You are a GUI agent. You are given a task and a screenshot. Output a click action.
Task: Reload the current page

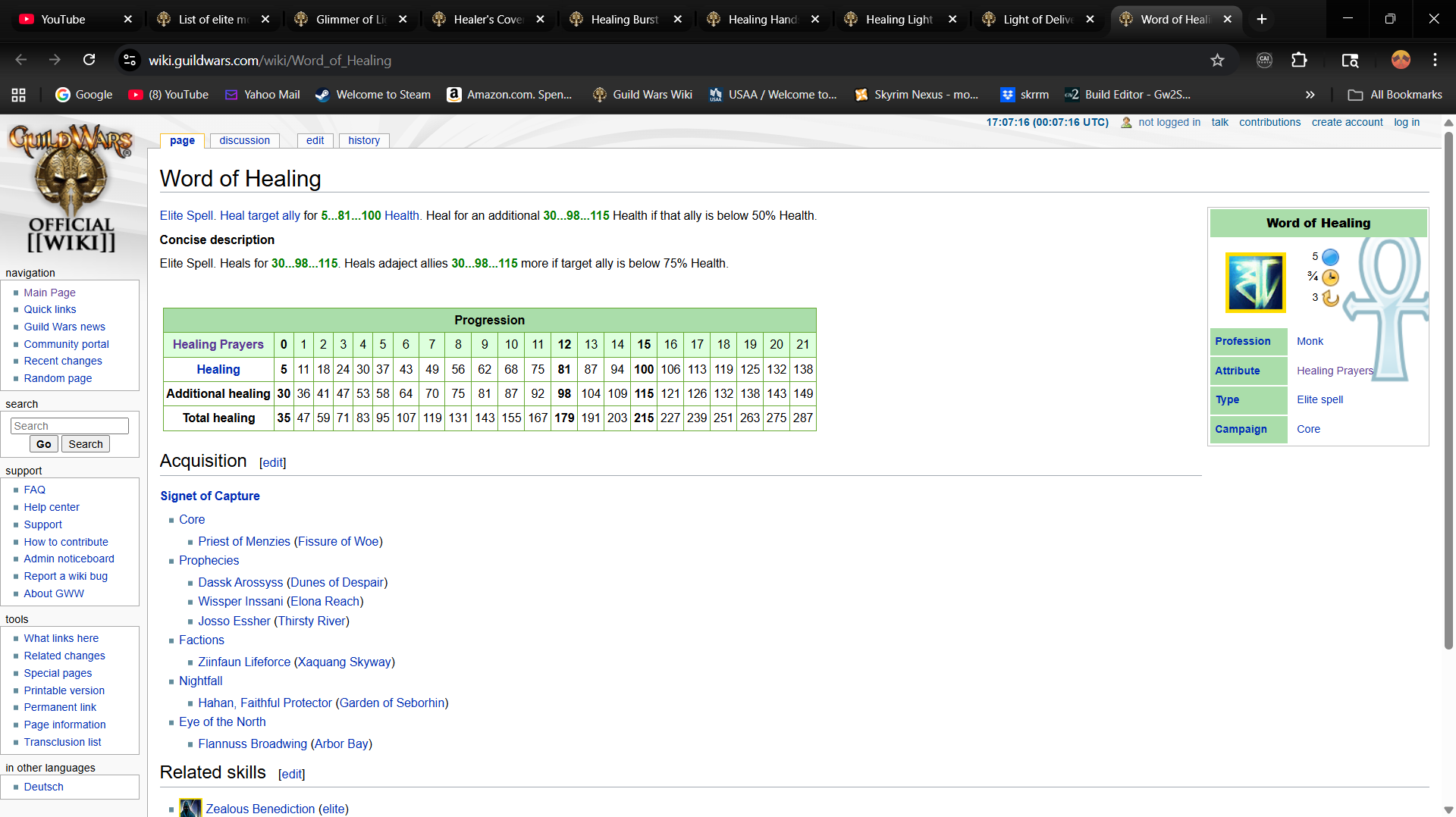coord(89,60)
